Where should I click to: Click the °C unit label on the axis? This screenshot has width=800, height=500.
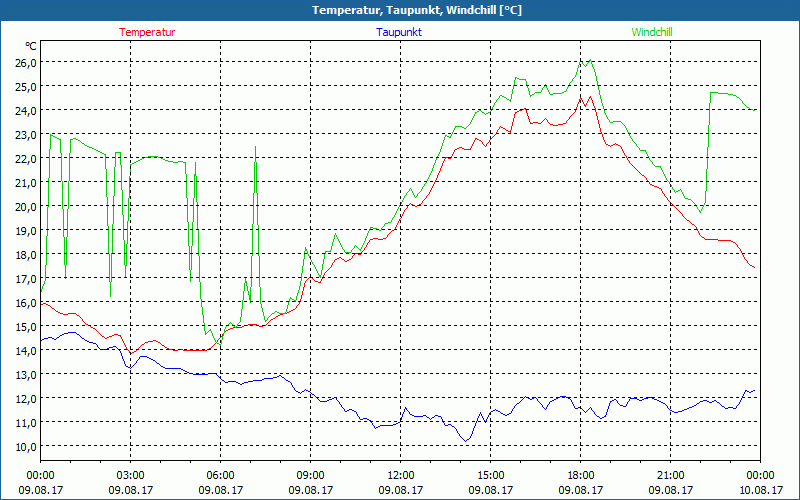pyautogui.click(x=31, y=46)
